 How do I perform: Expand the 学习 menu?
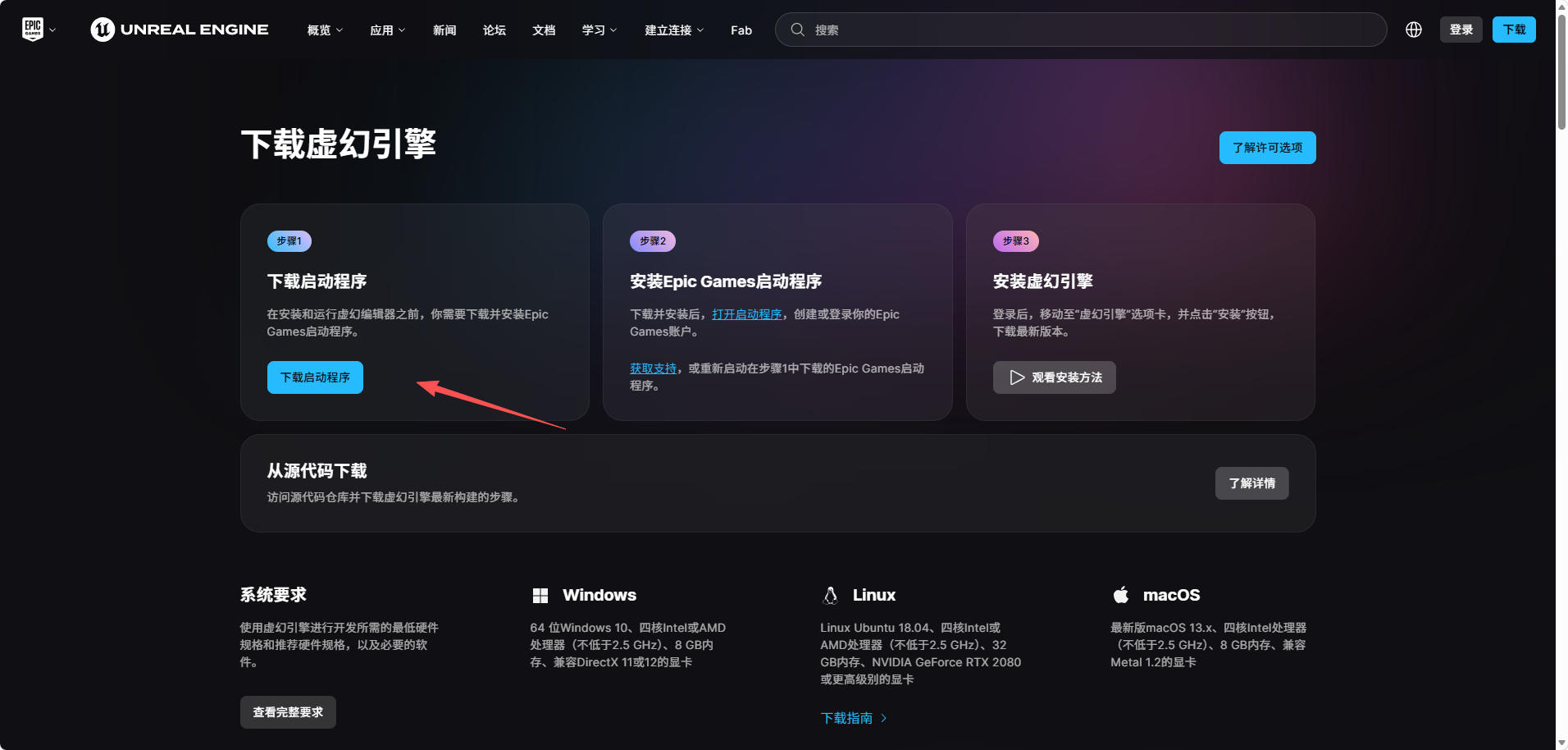click(x=599, y=30)
